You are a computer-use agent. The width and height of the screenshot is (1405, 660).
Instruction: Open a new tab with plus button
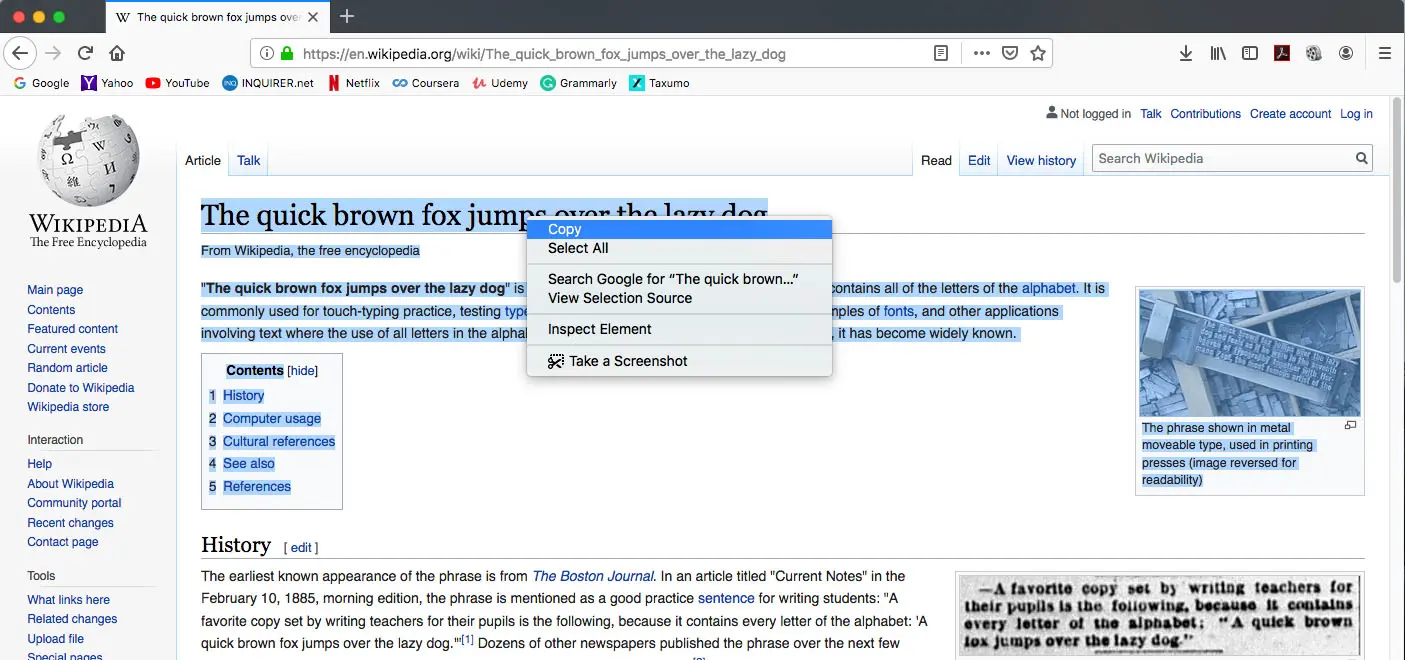click(347, 17)
